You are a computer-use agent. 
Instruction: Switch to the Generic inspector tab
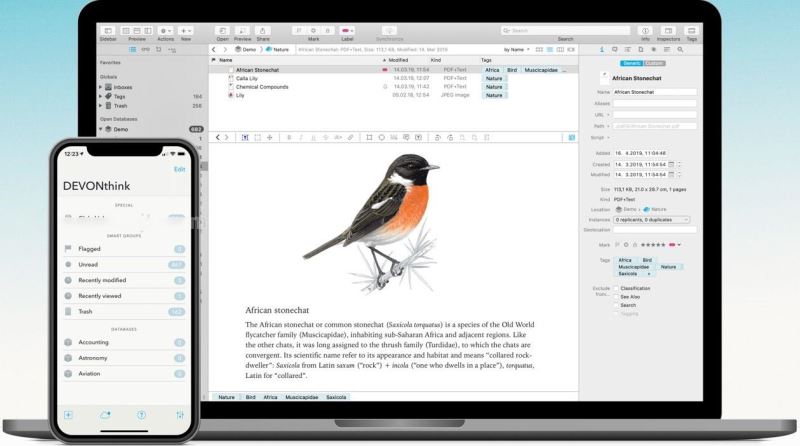632,63
